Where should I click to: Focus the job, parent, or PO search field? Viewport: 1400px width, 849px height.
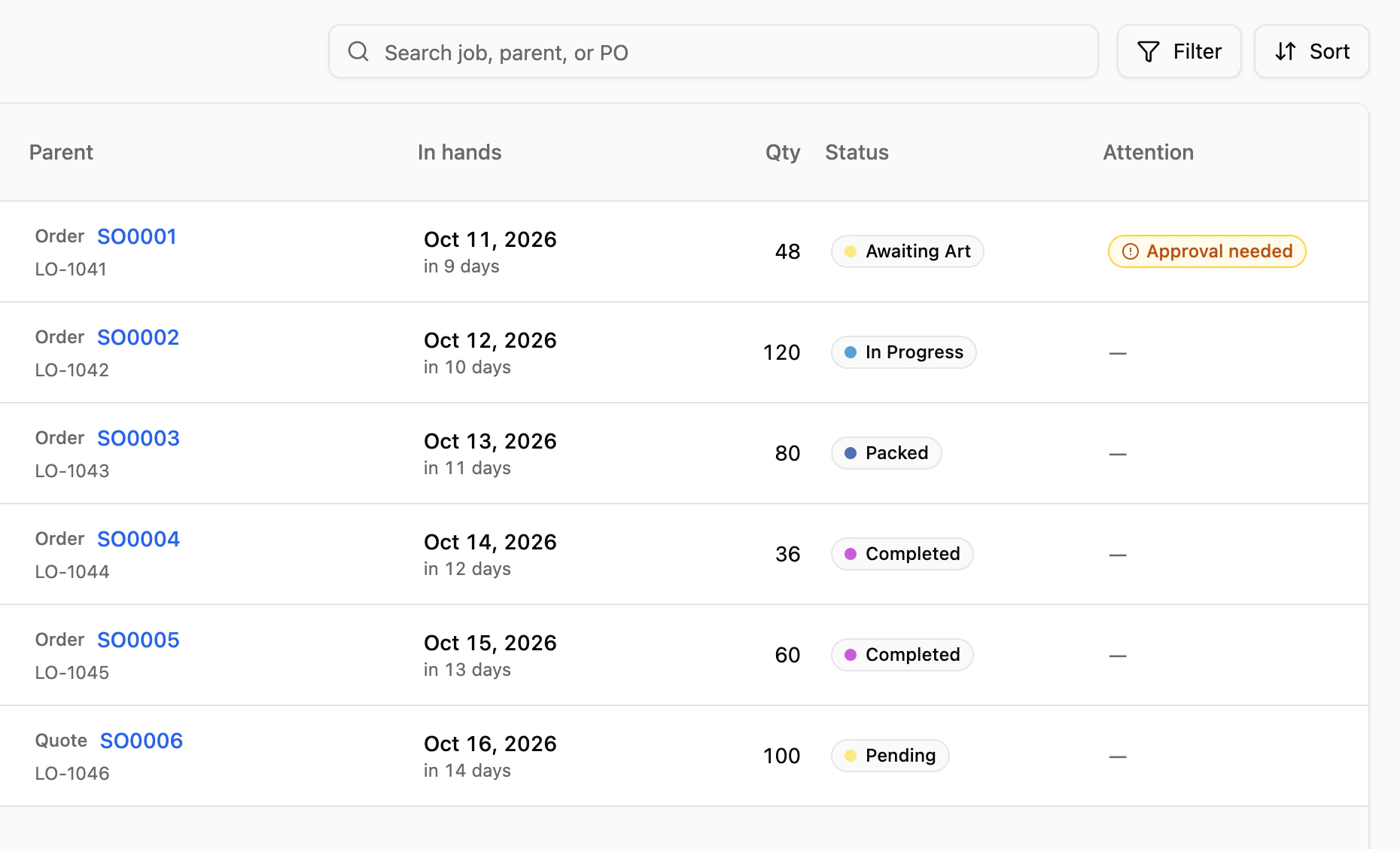click(x=713, y=51)
